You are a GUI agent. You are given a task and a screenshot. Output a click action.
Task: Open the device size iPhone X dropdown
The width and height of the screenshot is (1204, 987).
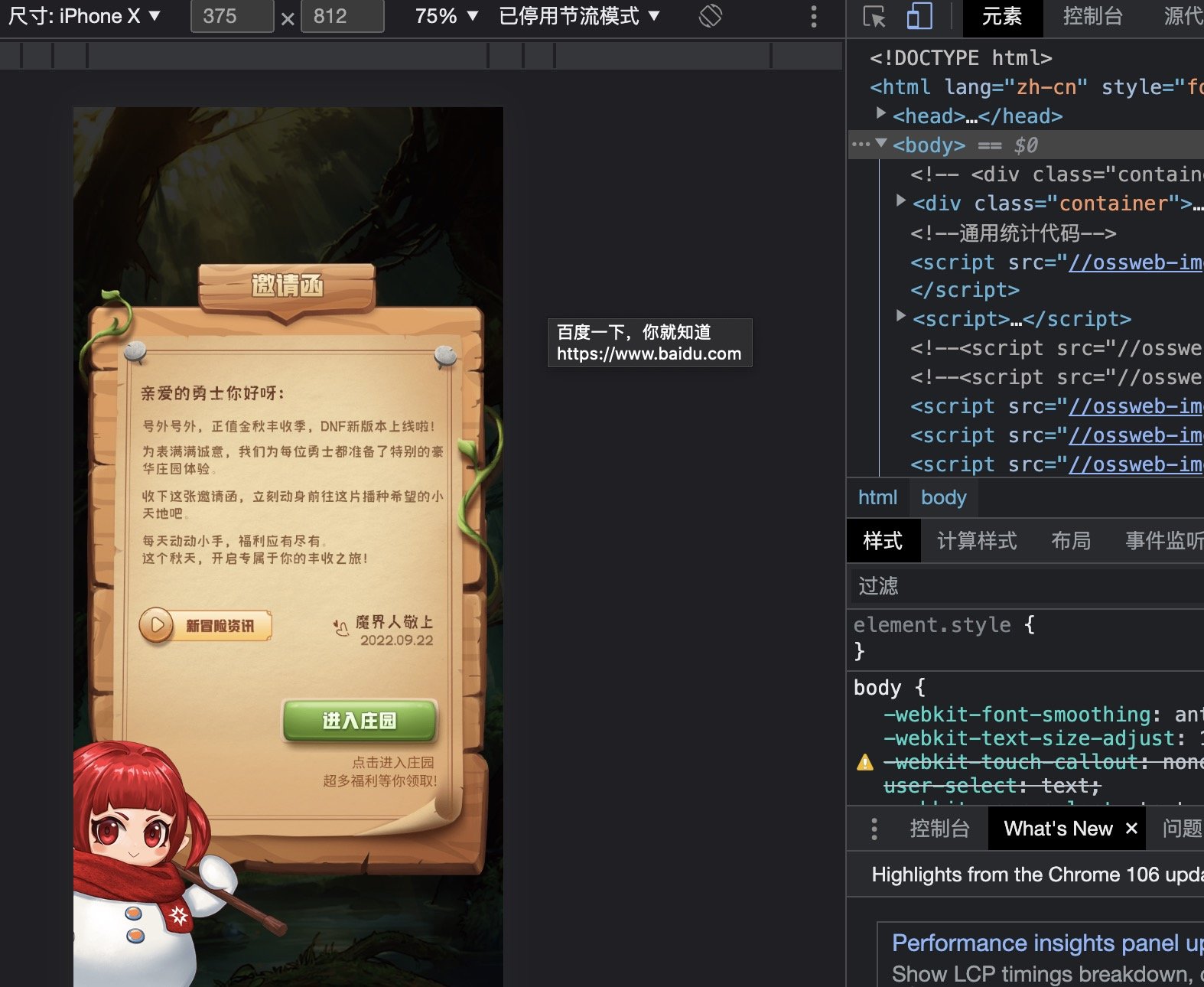pyautogui.click(x=84, y=16)
